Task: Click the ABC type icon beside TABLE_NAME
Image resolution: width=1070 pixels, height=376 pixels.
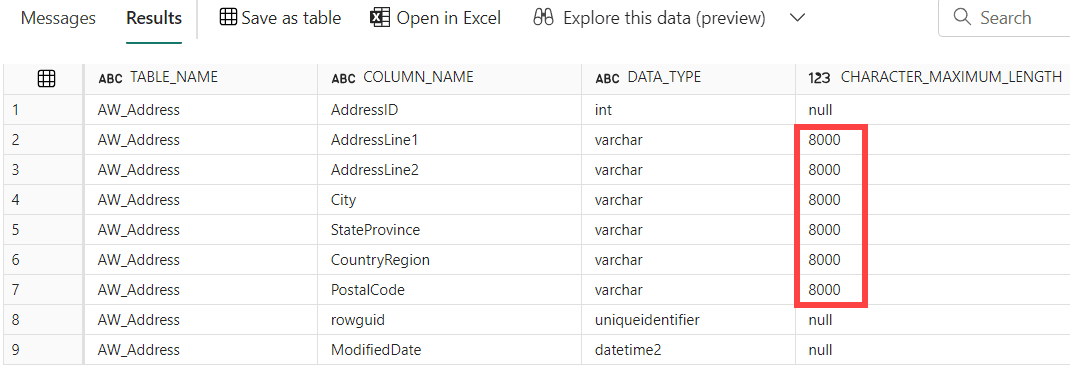Action: click(111, 78)
